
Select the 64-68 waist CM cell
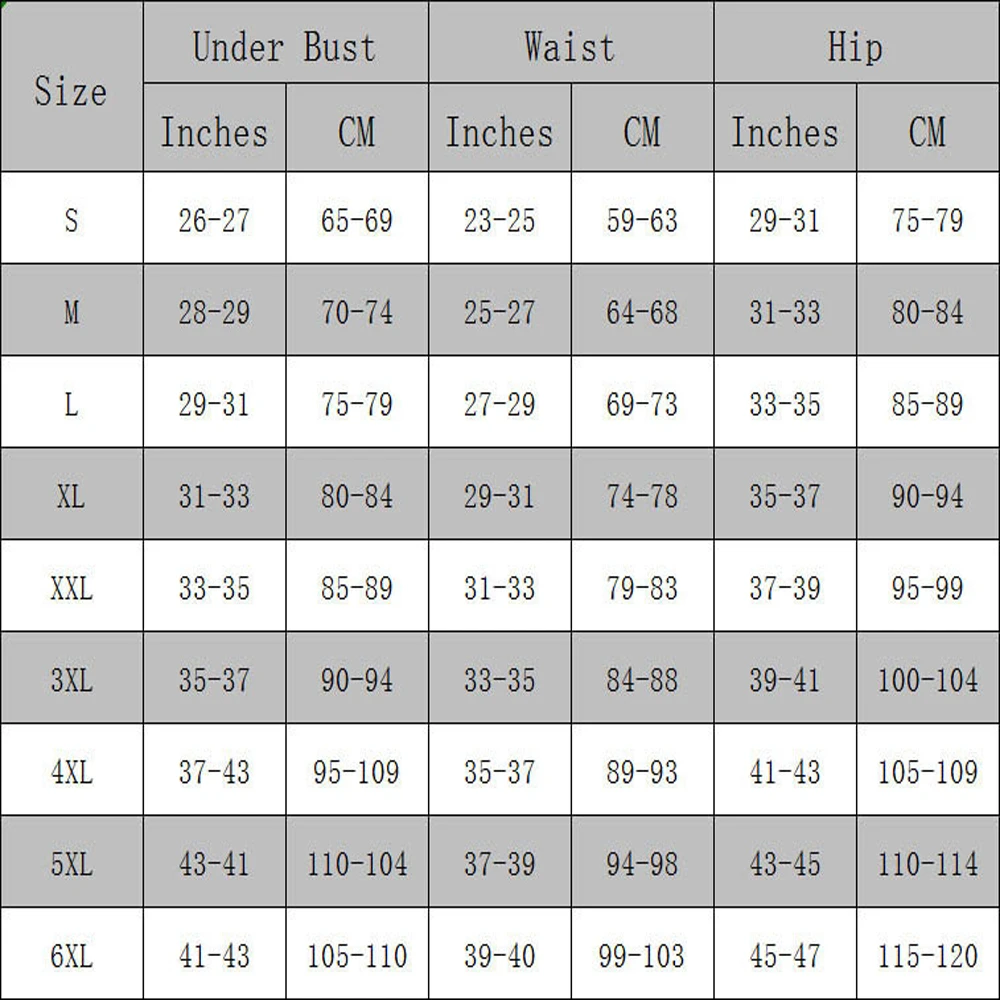tap(641, 312)
